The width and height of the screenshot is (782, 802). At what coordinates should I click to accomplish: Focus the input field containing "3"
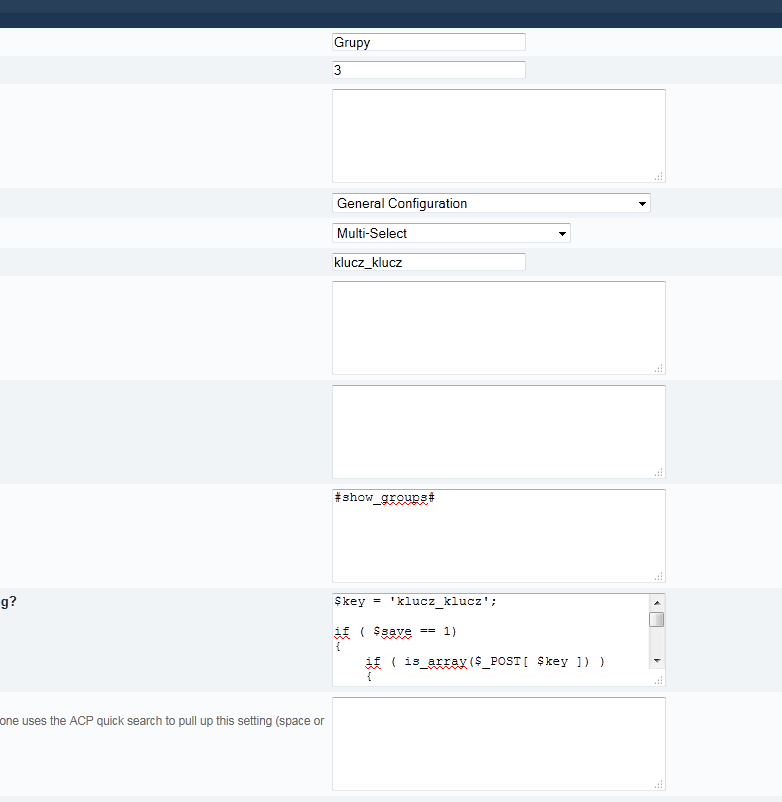(x=428, y=70)
